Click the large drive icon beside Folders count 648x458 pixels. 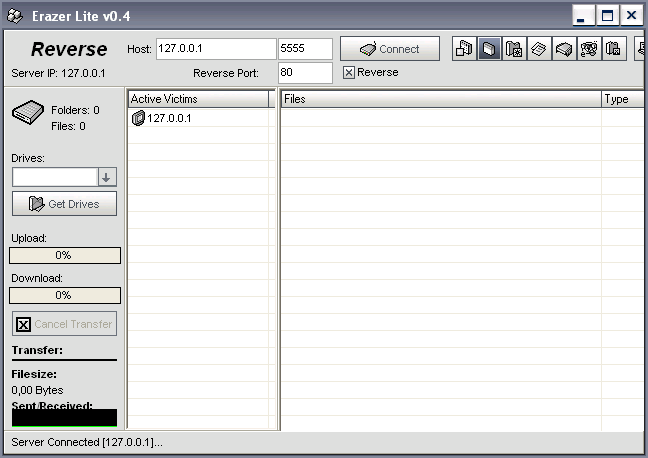(x=28, y=115)
